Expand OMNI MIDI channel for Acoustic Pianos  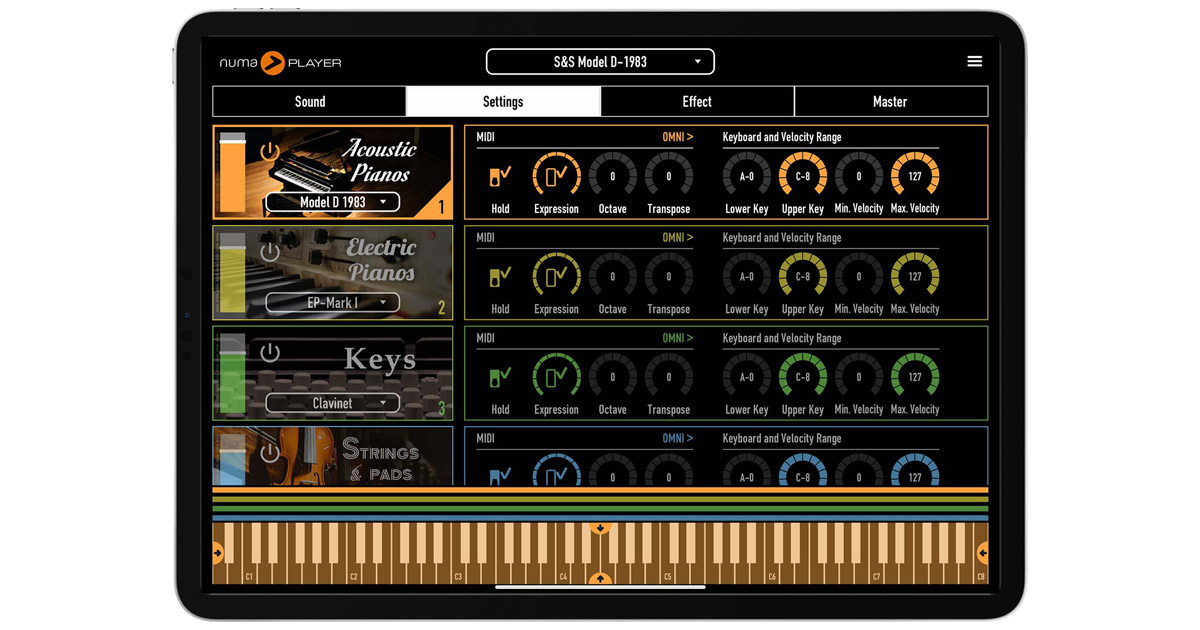677,137
